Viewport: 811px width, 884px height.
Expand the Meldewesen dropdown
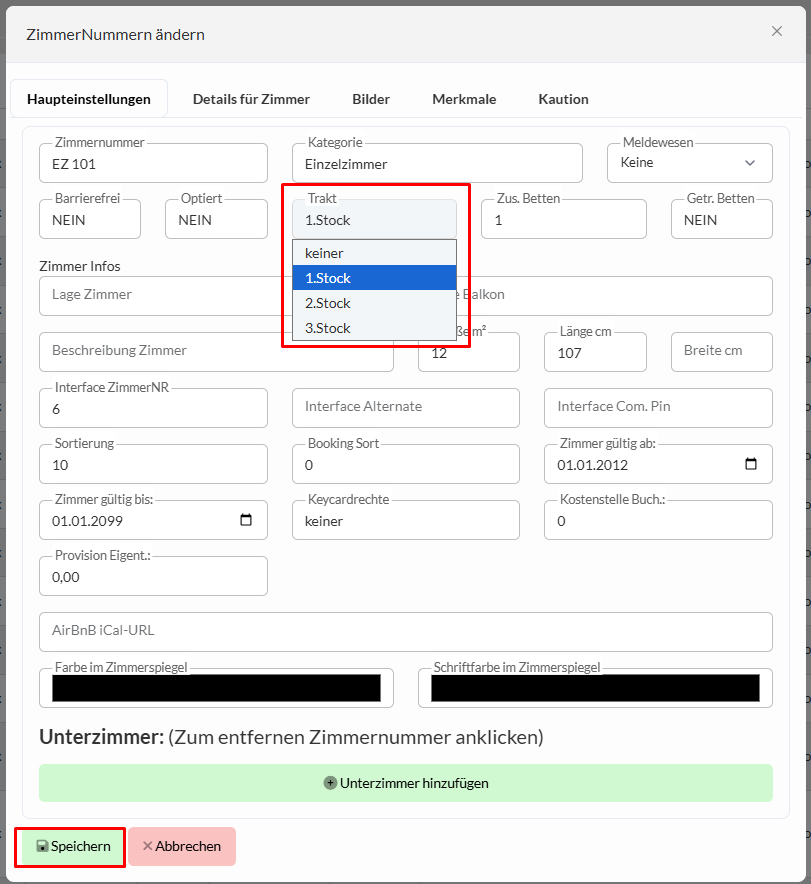(689, 163)
